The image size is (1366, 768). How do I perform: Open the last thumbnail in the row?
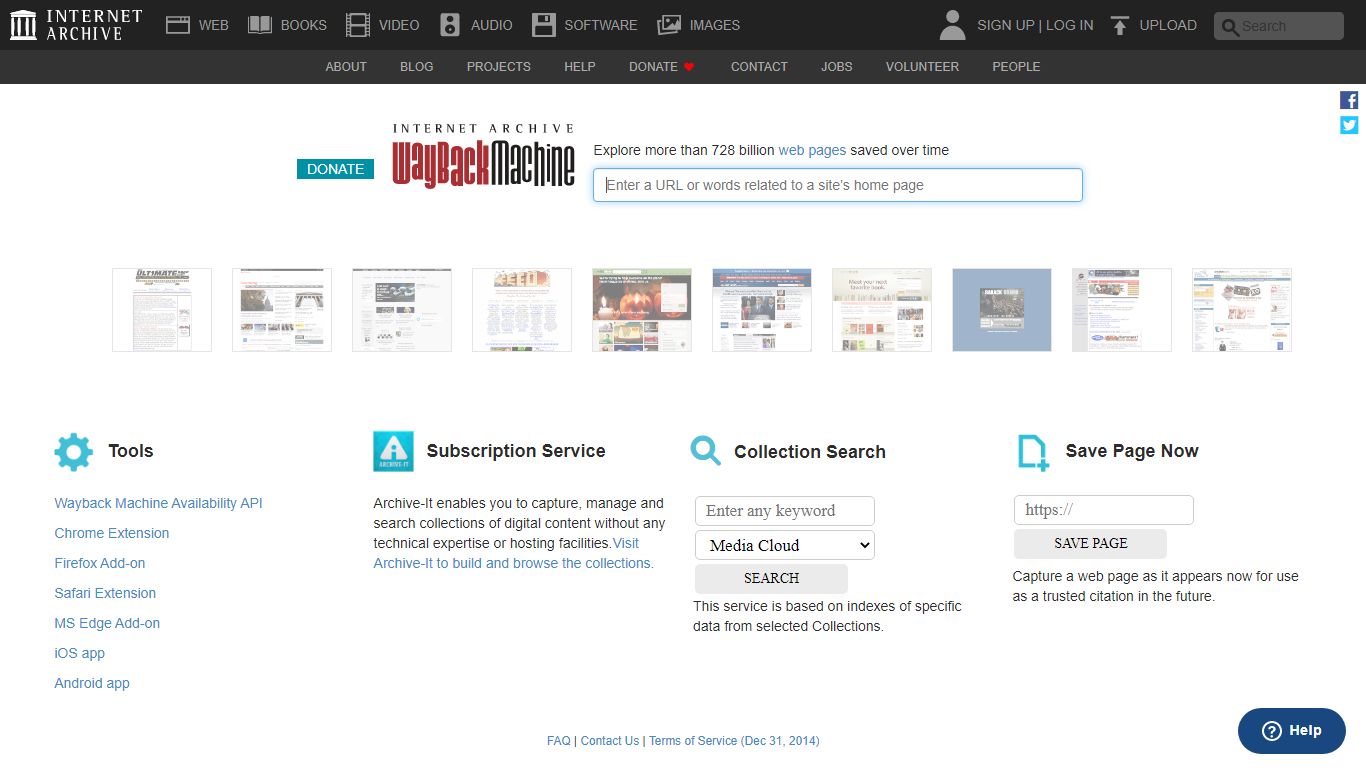point(1242,310)
